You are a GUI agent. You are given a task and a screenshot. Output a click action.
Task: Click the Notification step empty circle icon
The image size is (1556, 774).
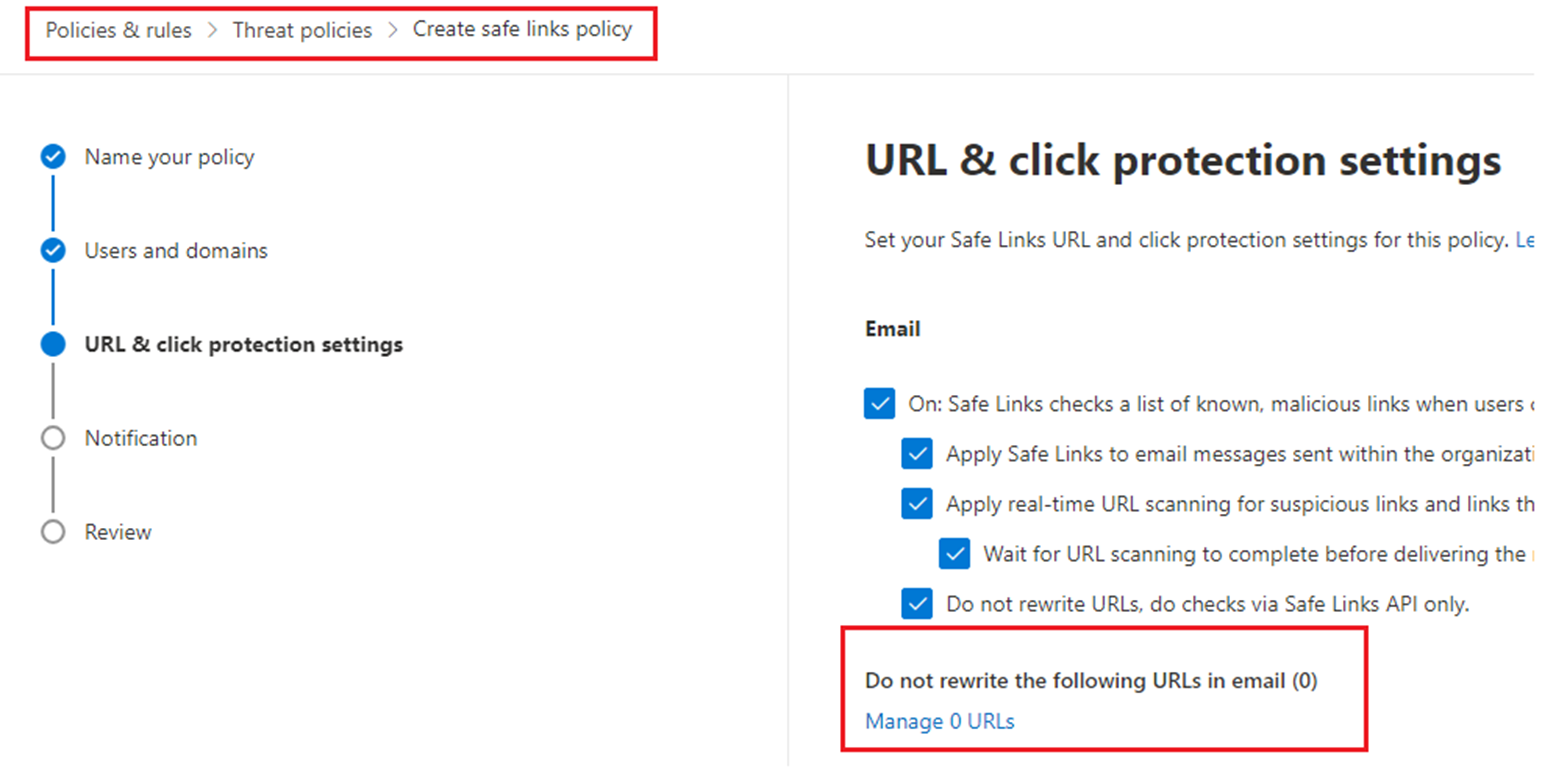pos(53,438)
